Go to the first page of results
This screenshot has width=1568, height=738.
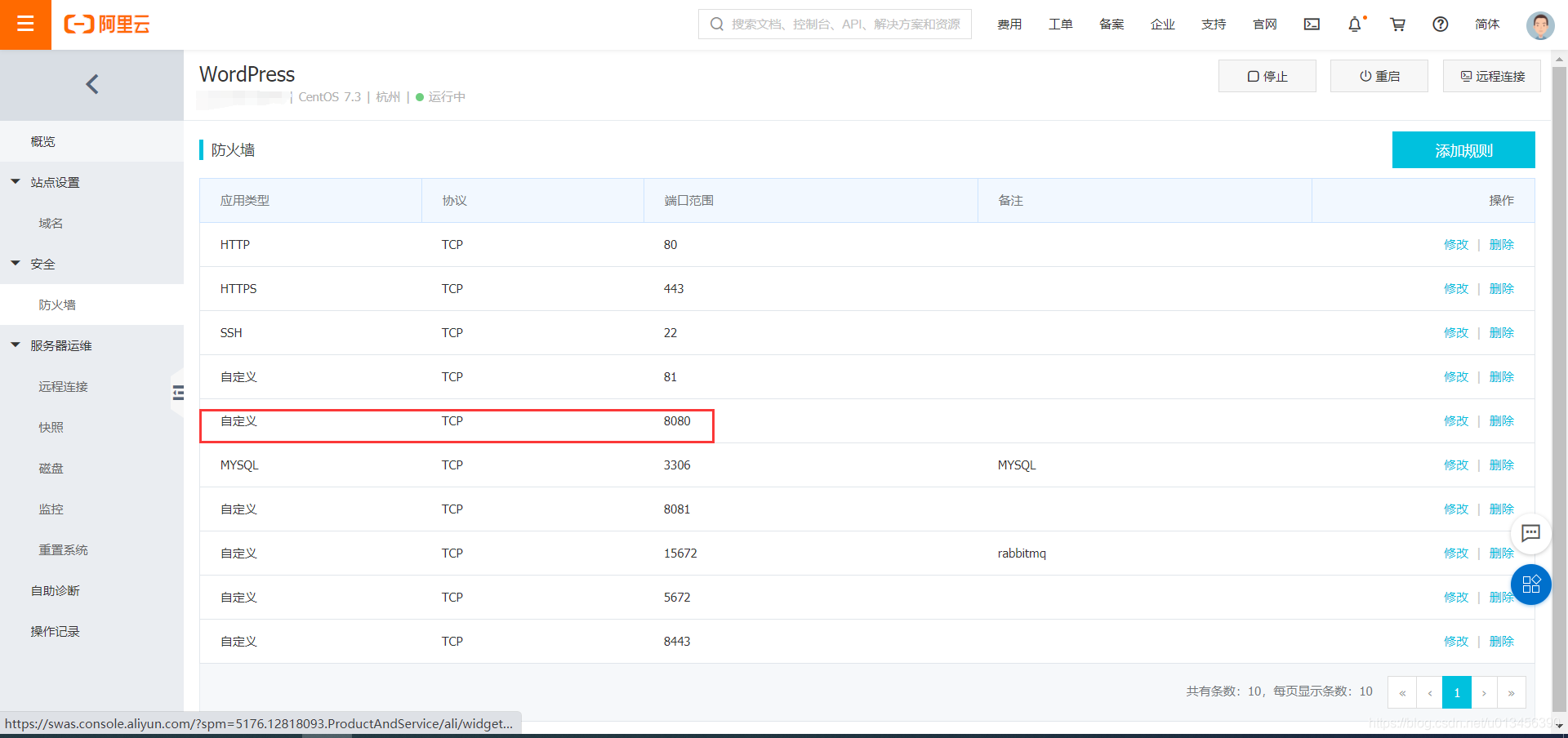point(1402,692)
